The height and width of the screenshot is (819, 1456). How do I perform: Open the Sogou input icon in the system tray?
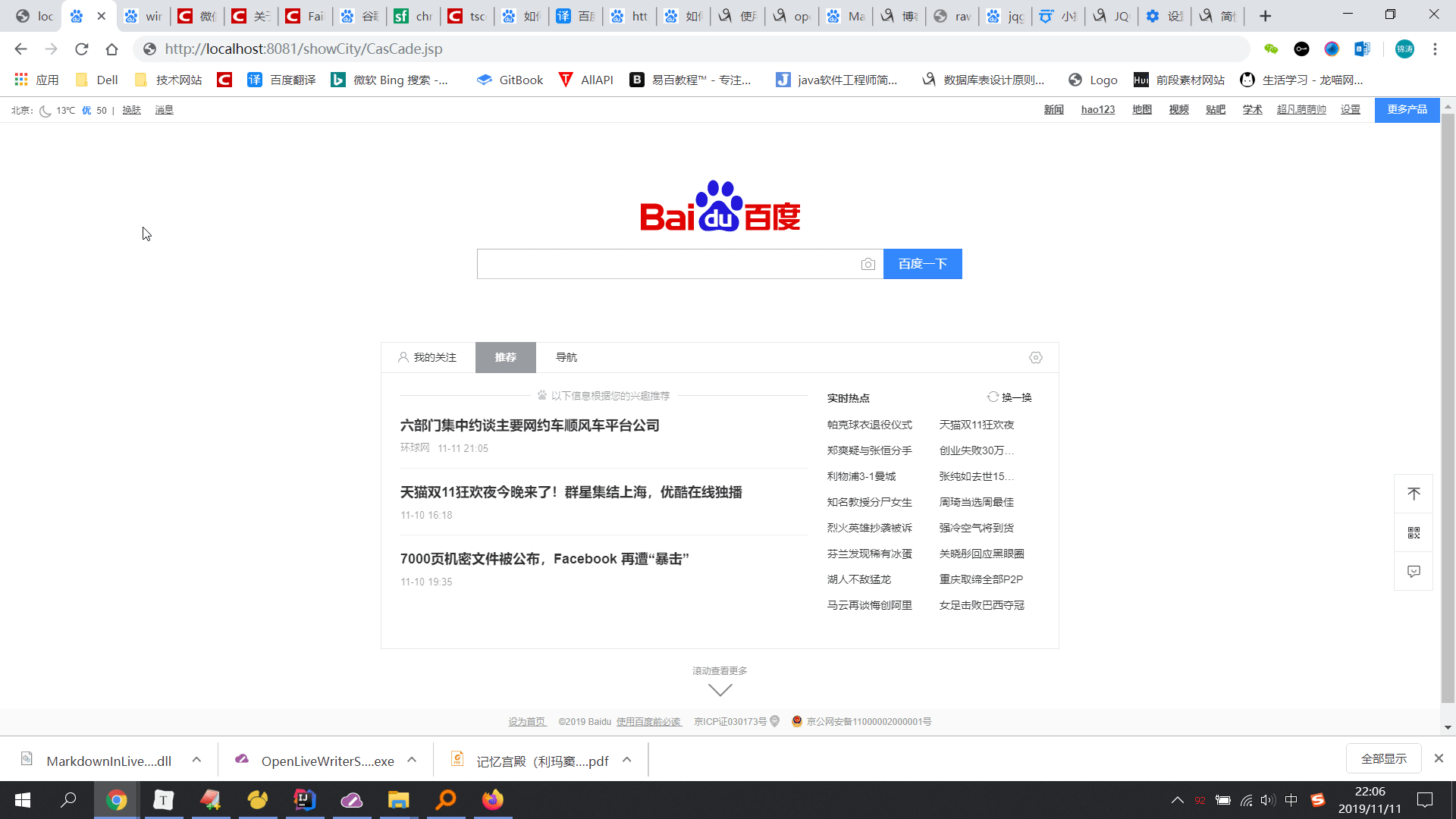click(1317, 800)
